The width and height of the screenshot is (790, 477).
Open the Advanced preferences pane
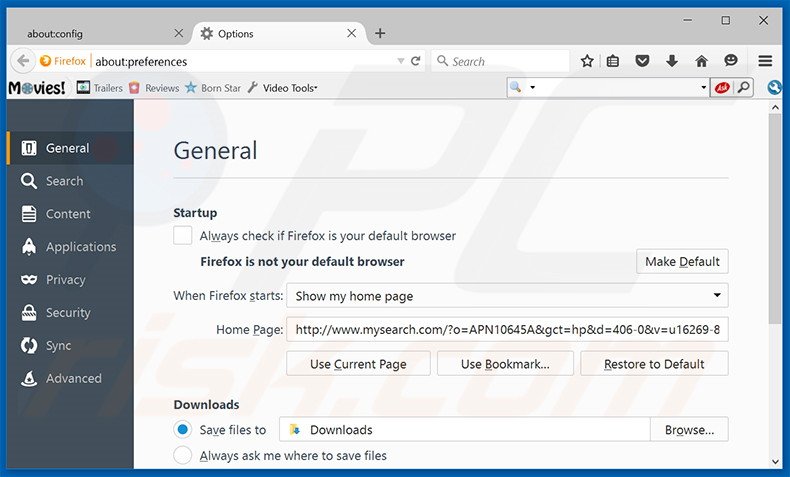71,378
